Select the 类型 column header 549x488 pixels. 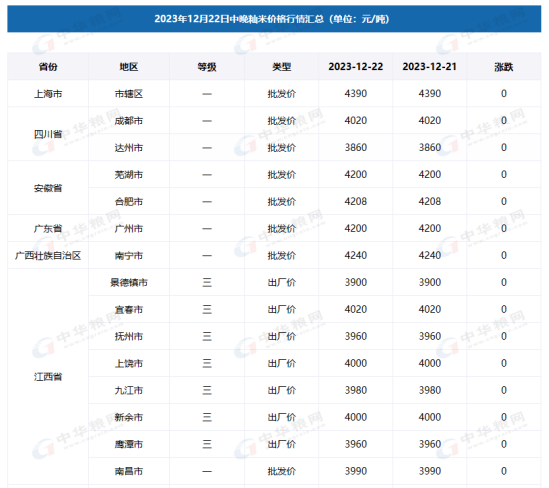282,67
